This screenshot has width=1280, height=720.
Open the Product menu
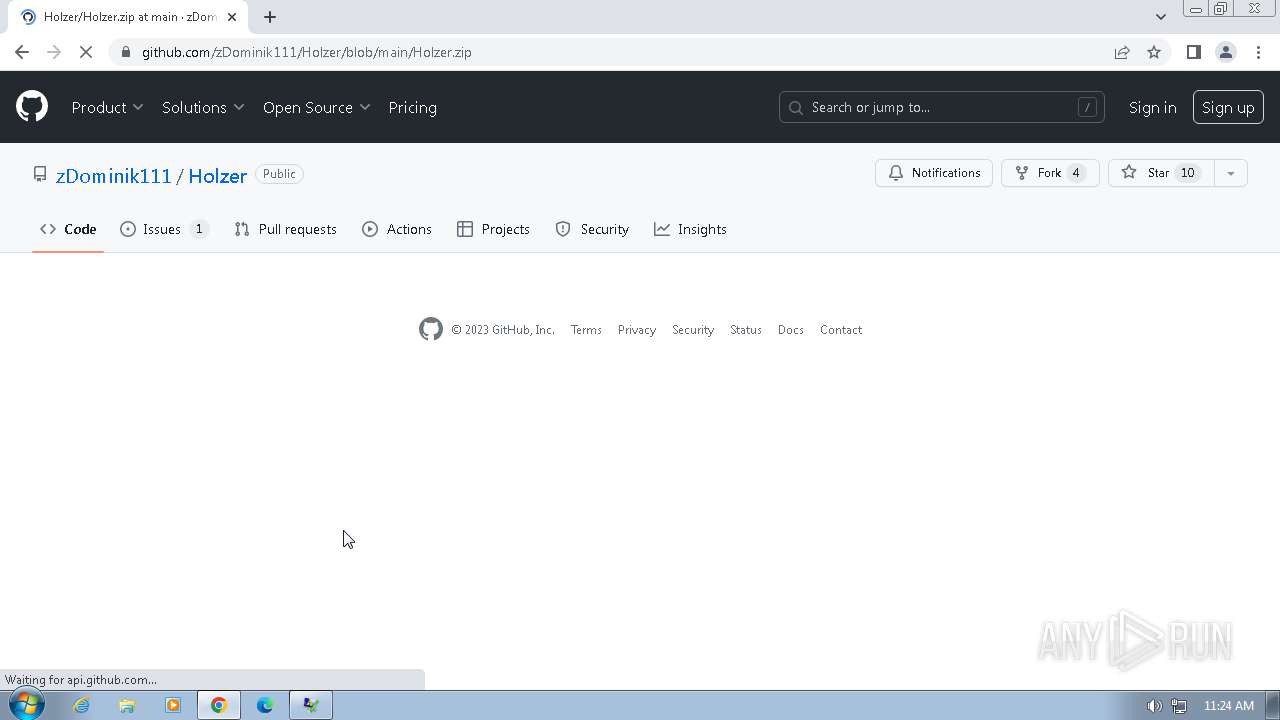[107, 107]
